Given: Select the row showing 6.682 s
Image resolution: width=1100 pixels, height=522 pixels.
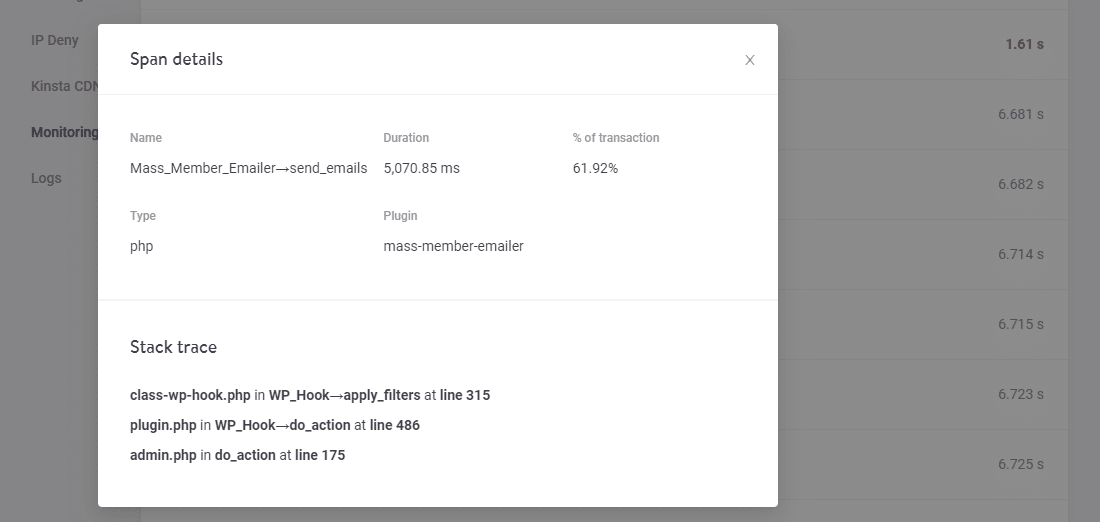Looking at the screenshot, I should (x=1020, y=184).
